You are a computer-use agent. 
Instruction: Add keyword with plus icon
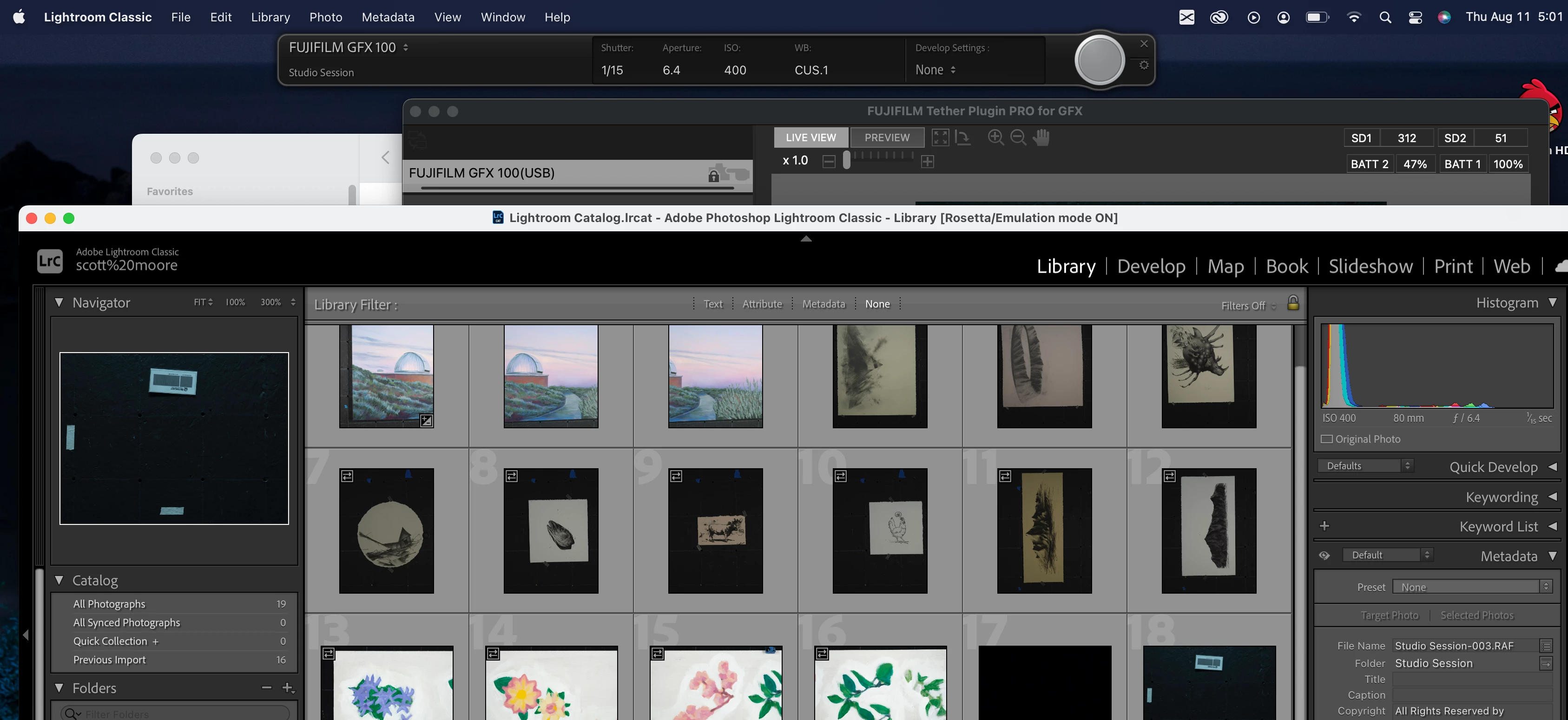click(1324, 526)
